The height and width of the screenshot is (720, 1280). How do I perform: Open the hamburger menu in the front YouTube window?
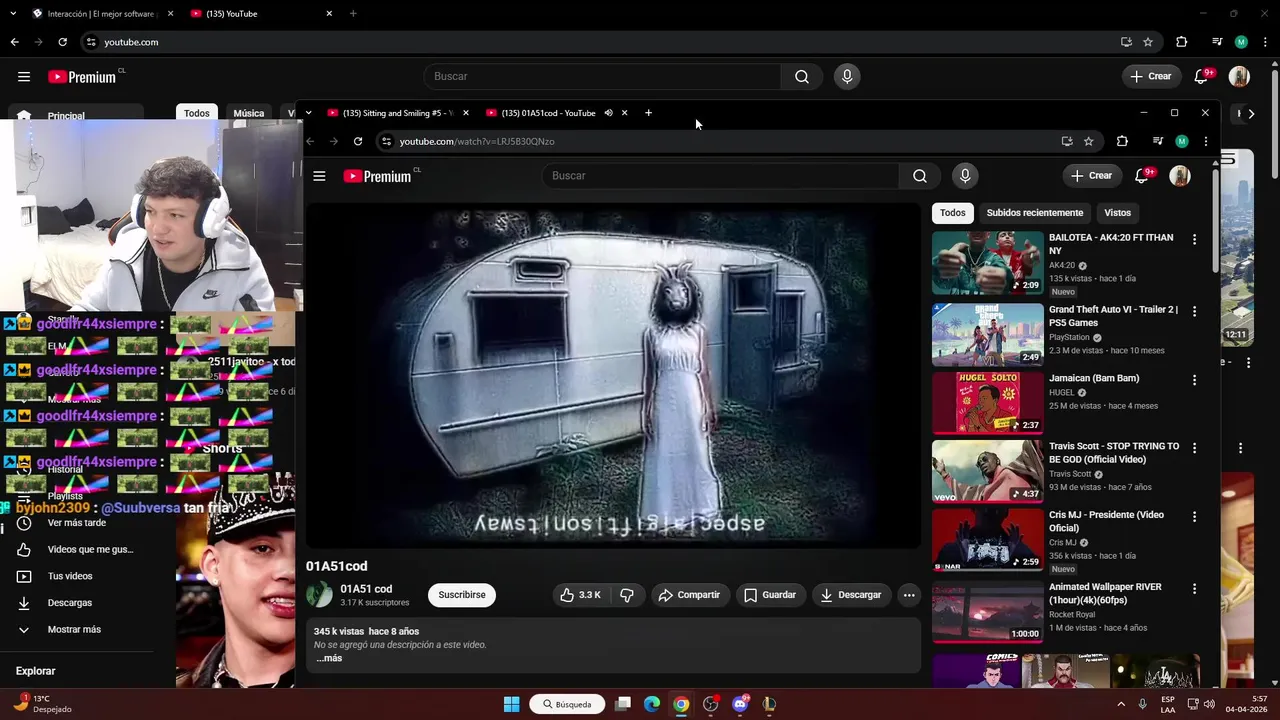(319, 176)
